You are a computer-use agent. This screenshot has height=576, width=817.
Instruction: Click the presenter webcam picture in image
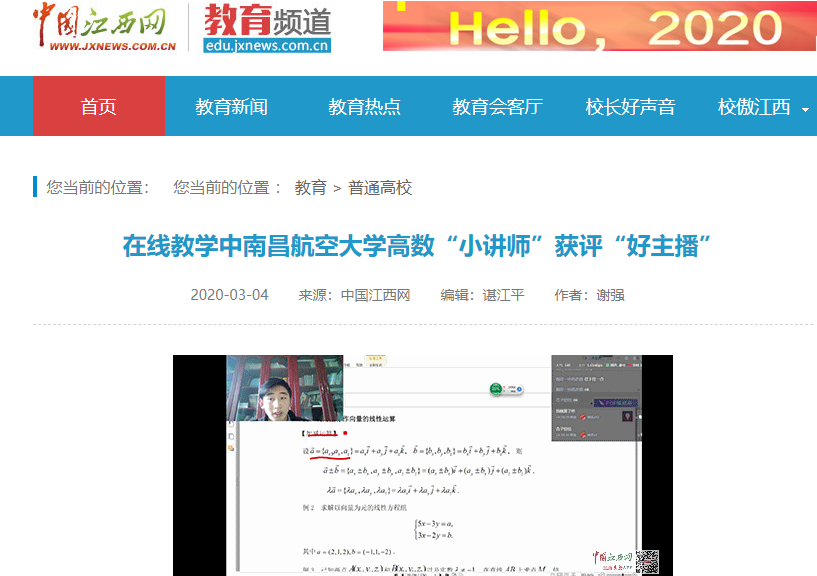coord(284,389)
